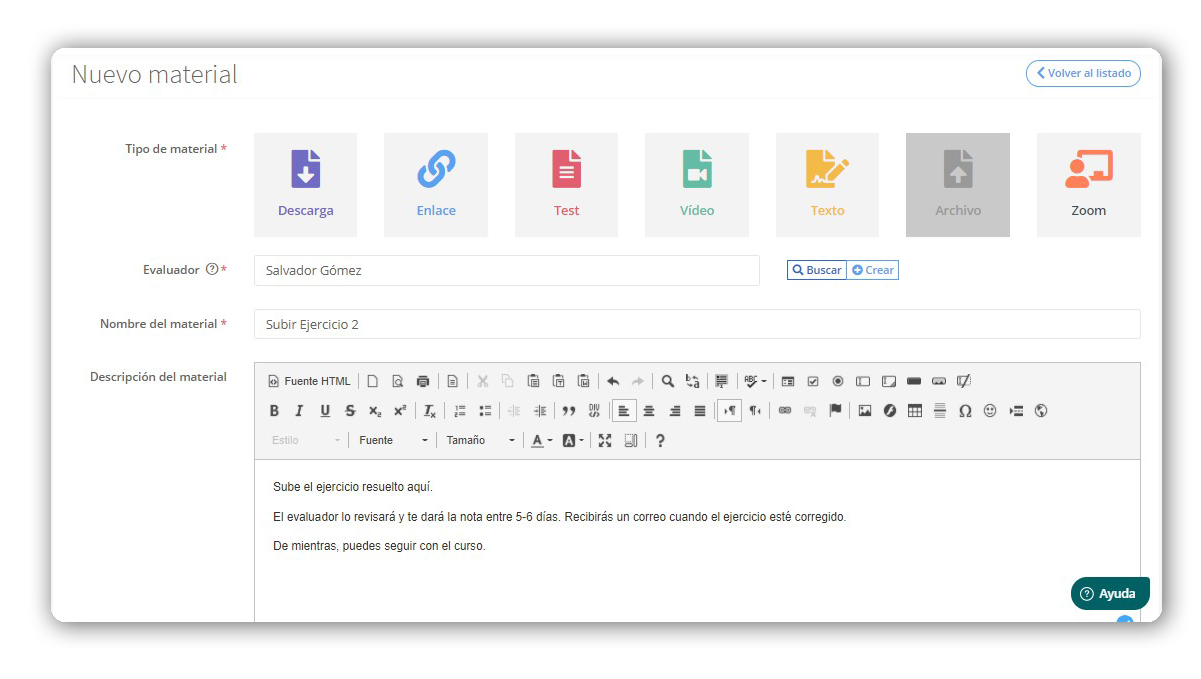
Task: Toggle bold formatting in the editor
Action: pyautogui.click(x=275, y=411)
